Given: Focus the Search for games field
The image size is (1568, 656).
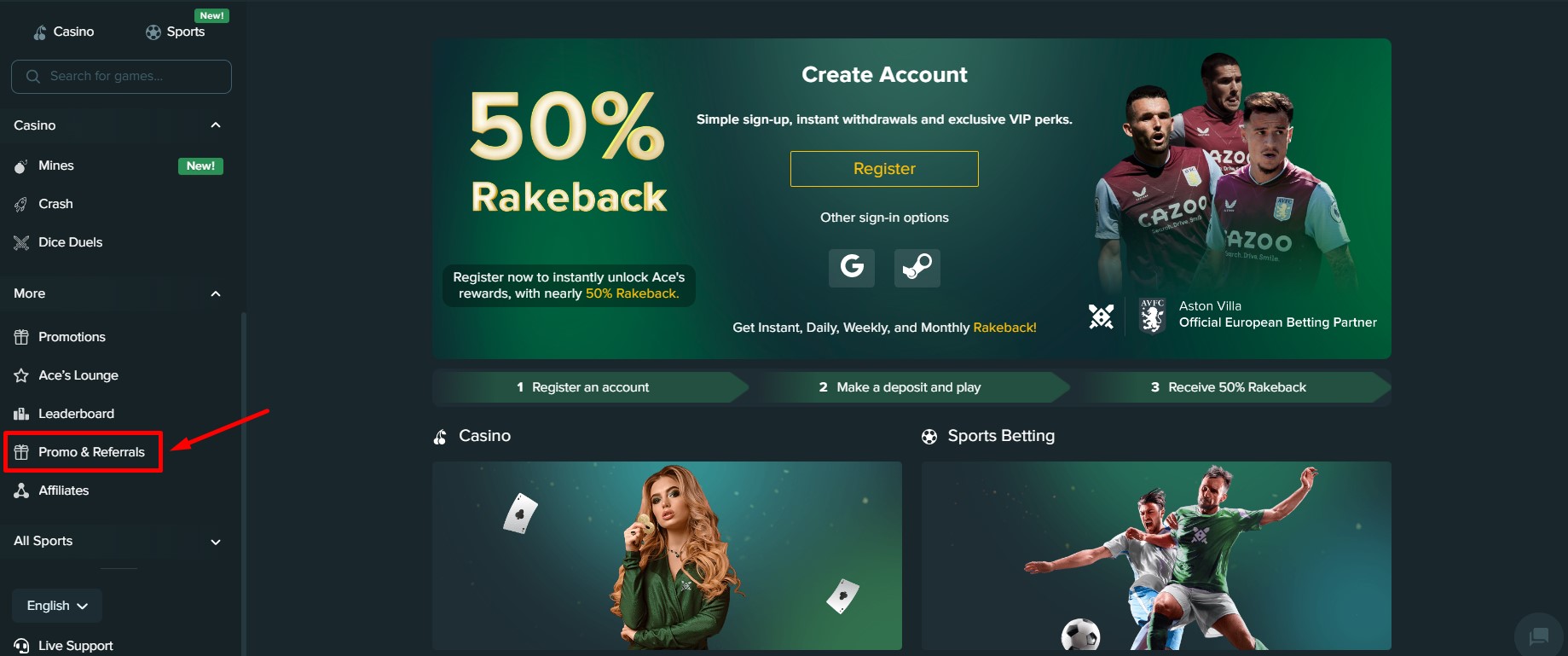Looking at the screenshot, I should pos(121,77).
